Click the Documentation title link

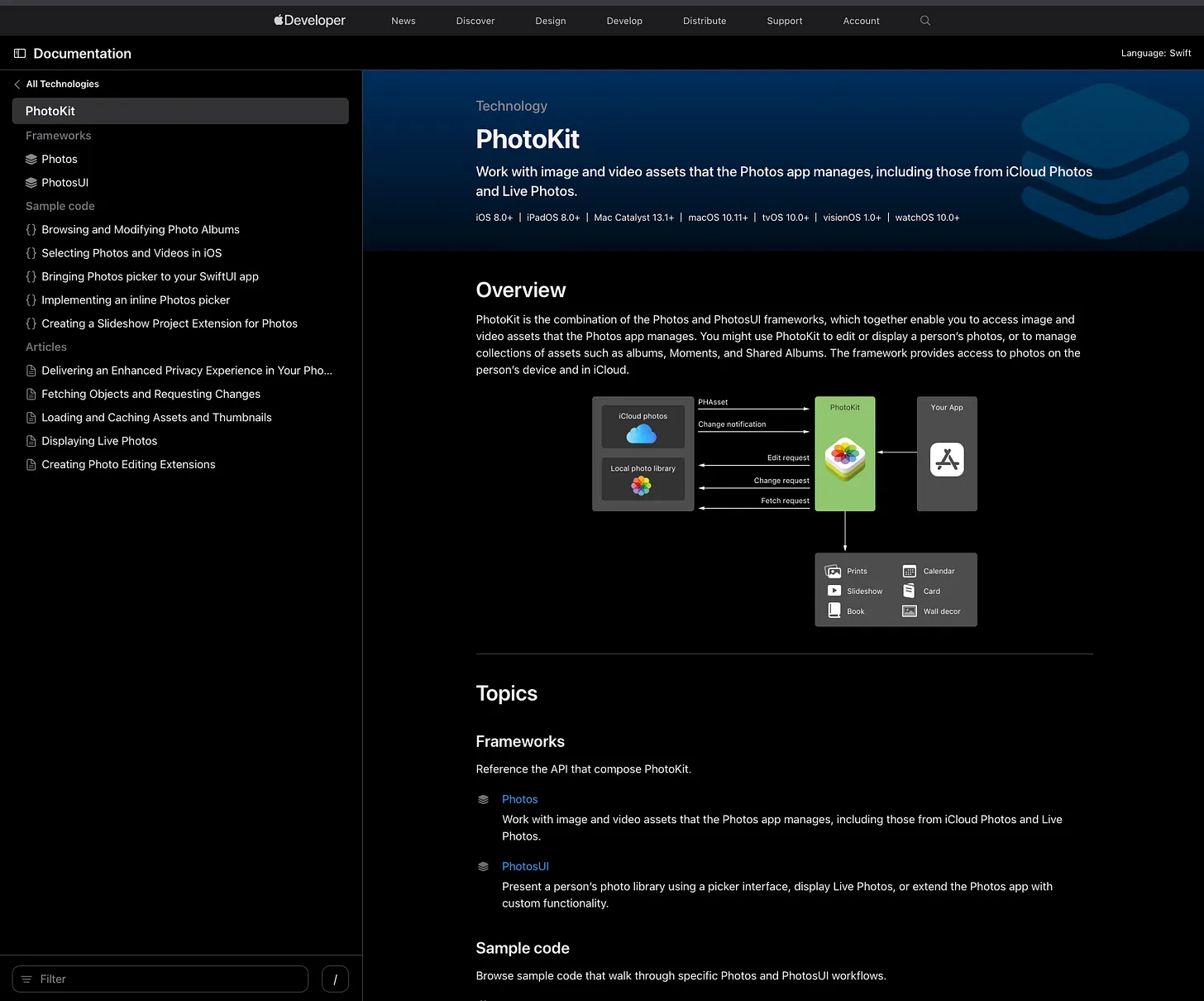82,54
